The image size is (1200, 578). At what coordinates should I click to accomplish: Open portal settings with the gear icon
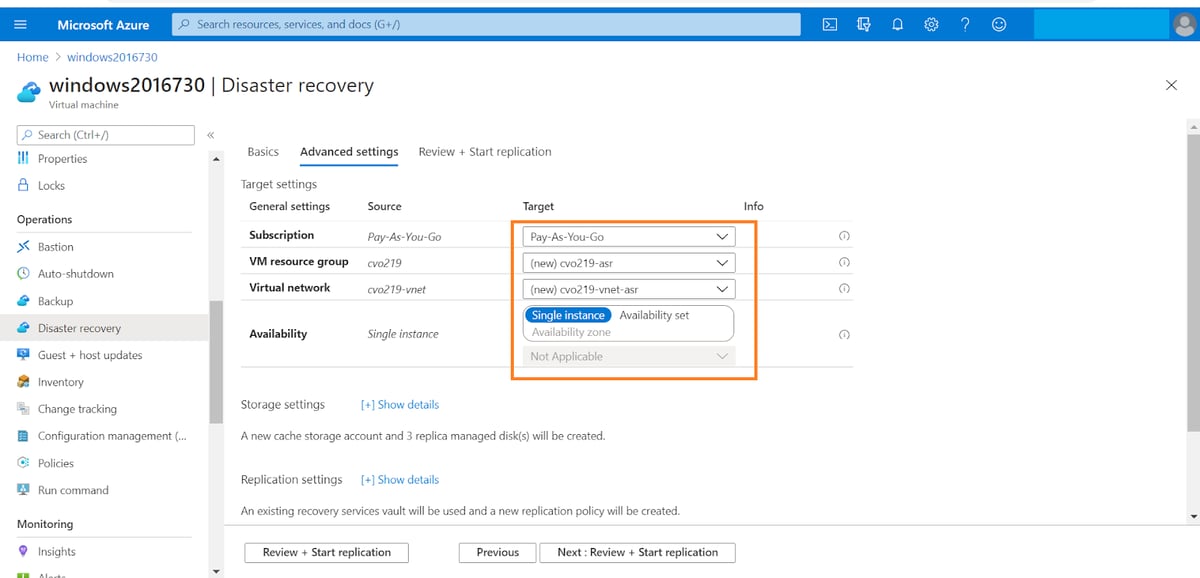931,24
